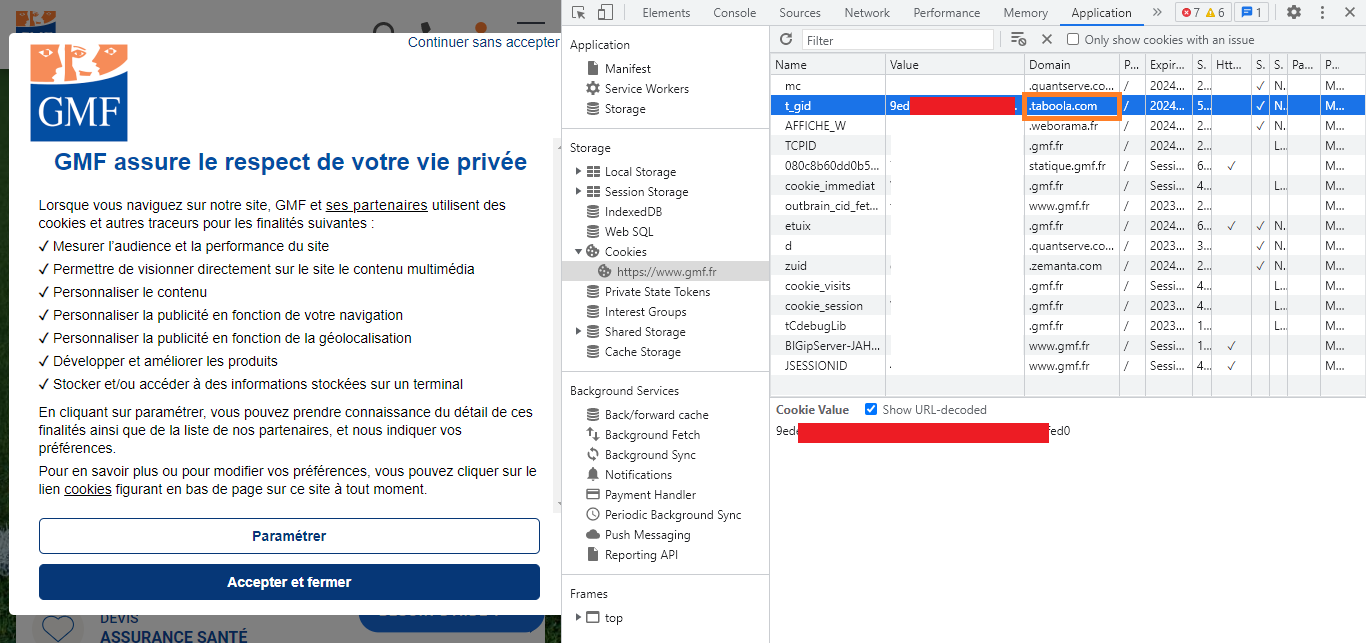Select the mc cookie row
This screenshot has width=1366, height=643.
pos(1068,86)
